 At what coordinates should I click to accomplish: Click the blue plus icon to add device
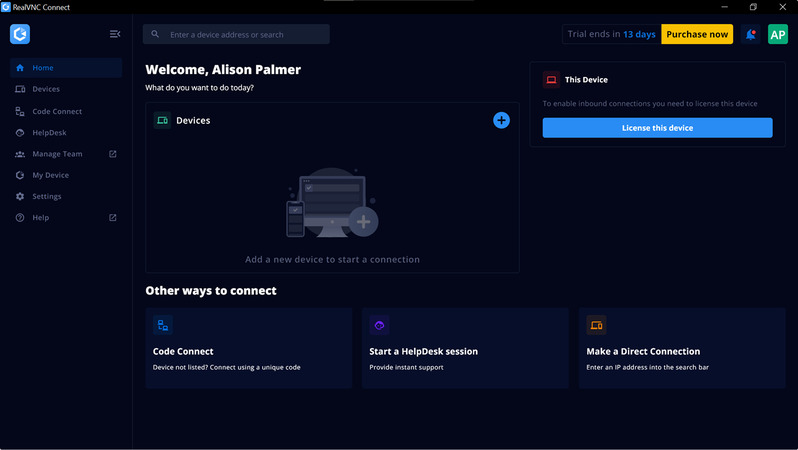501,120
